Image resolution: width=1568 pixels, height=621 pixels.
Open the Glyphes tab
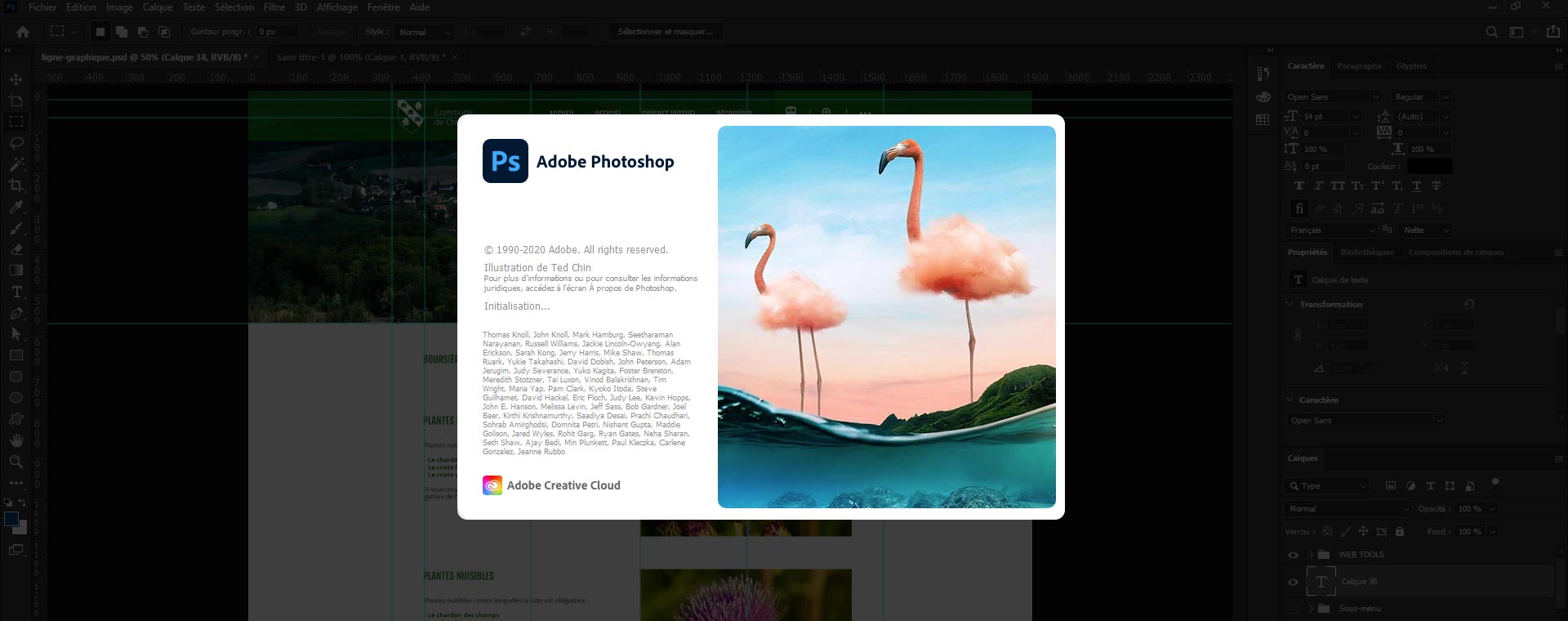click(1411, 66)
